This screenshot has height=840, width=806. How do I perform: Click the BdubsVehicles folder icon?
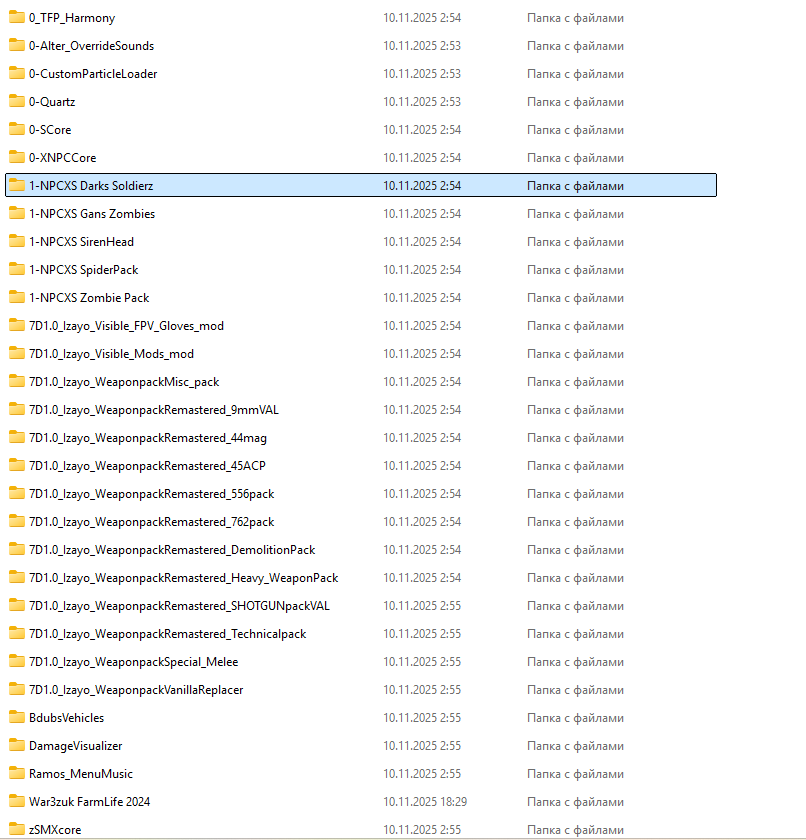16,718
